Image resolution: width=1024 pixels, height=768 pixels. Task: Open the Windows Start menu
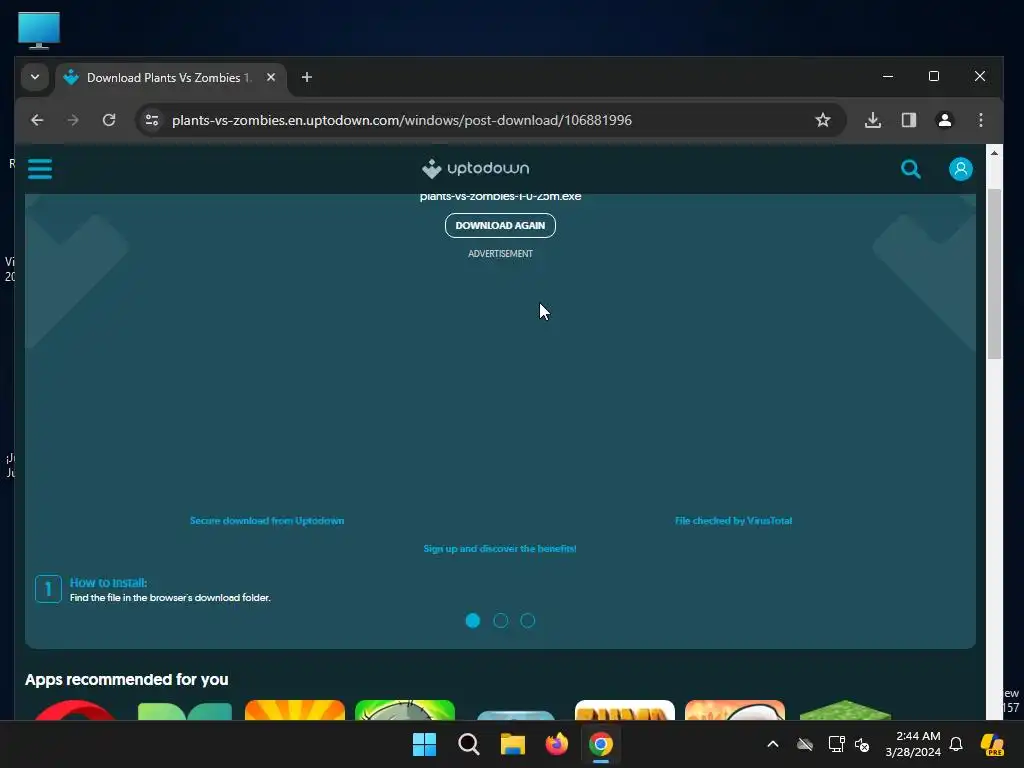pos(424,744)
